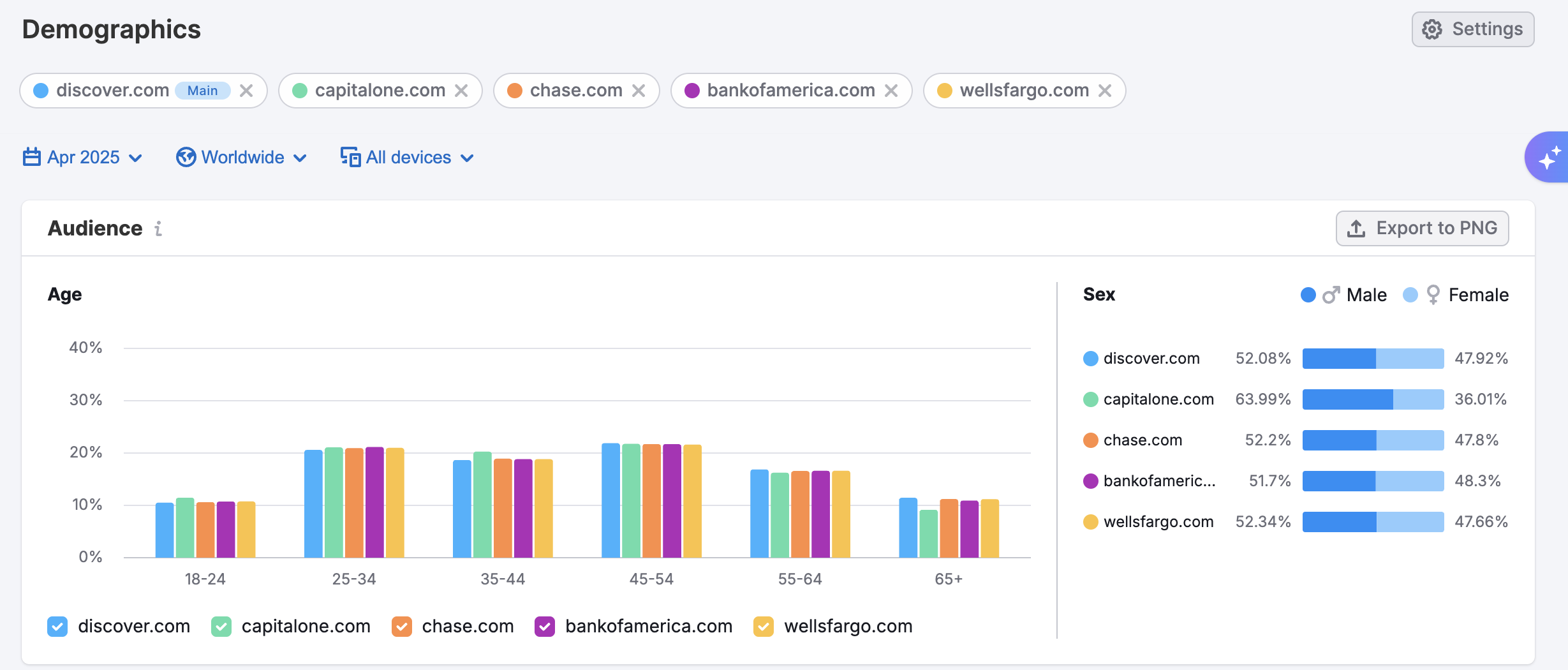Click the calendar icon beside Apr 2025

pos(31,157)
